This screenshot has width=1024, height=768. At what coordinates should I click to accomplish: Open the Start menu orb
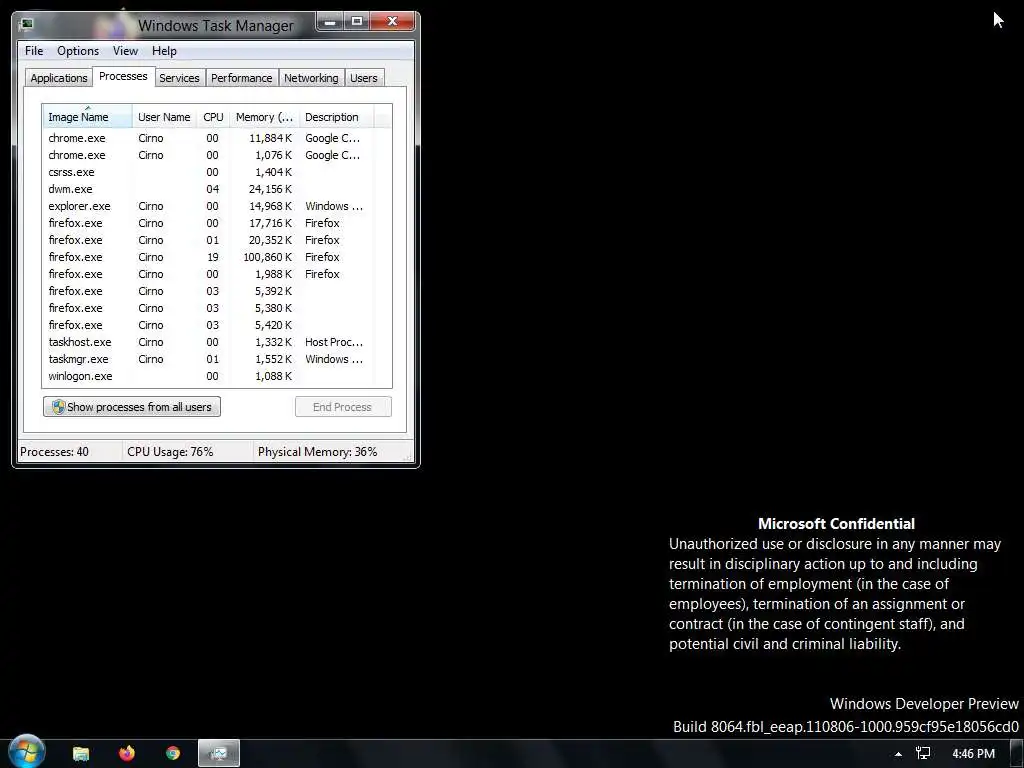26,752
